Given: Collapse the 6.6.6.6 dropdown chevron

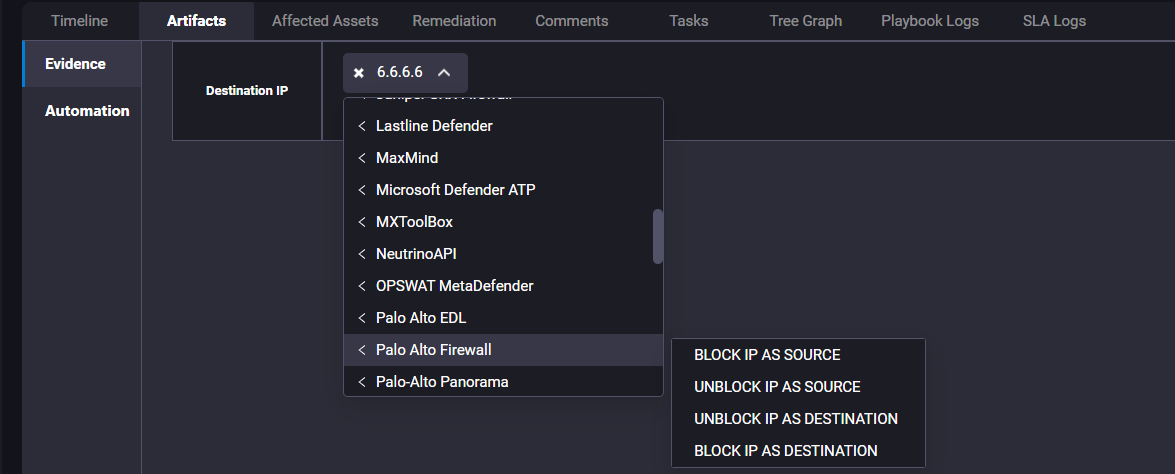Looking at the screenshot, I should (x=444, y=73).
